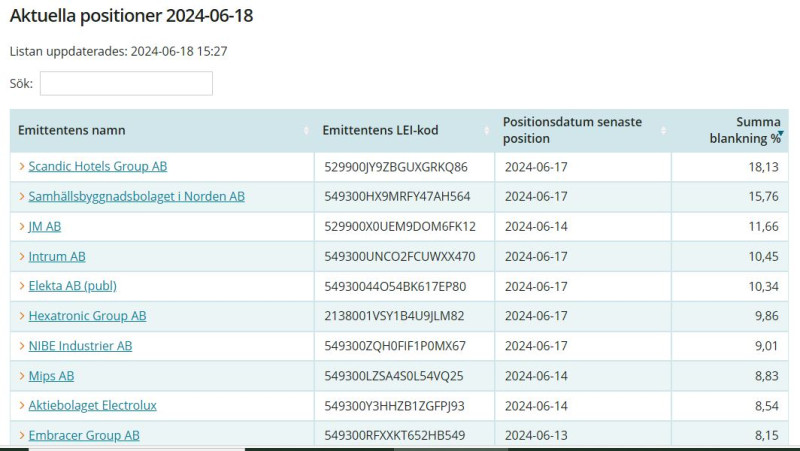
Task: Select LEI code 549300Y3HHZB1ZGFPJ93
Action: click(394, 406)
